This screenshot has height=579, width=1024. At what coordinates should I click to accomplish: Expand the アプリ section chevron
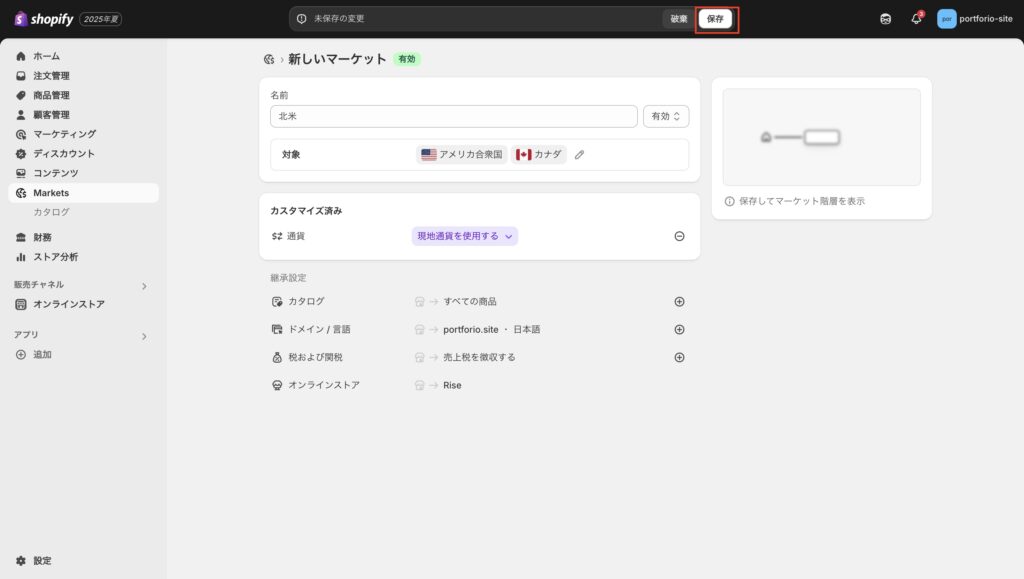point(144,336)
